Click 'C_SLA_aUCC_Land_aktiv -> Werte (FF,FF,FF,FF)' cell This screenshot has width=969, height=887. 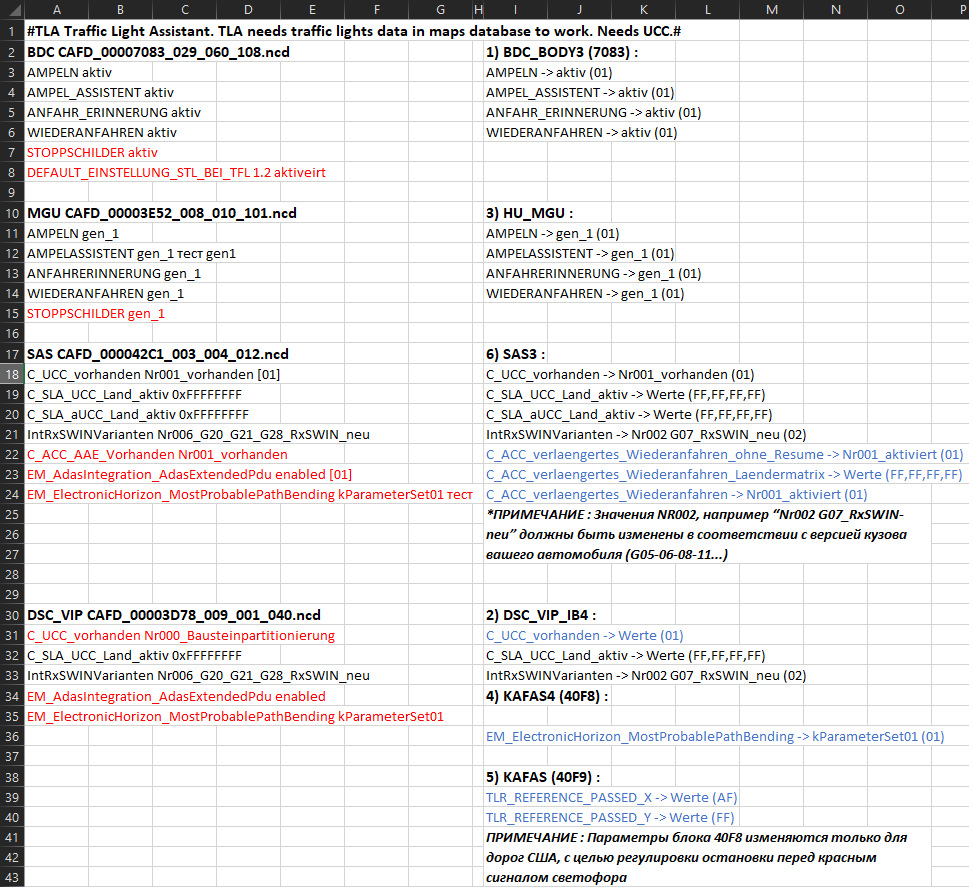click(629, 414)
